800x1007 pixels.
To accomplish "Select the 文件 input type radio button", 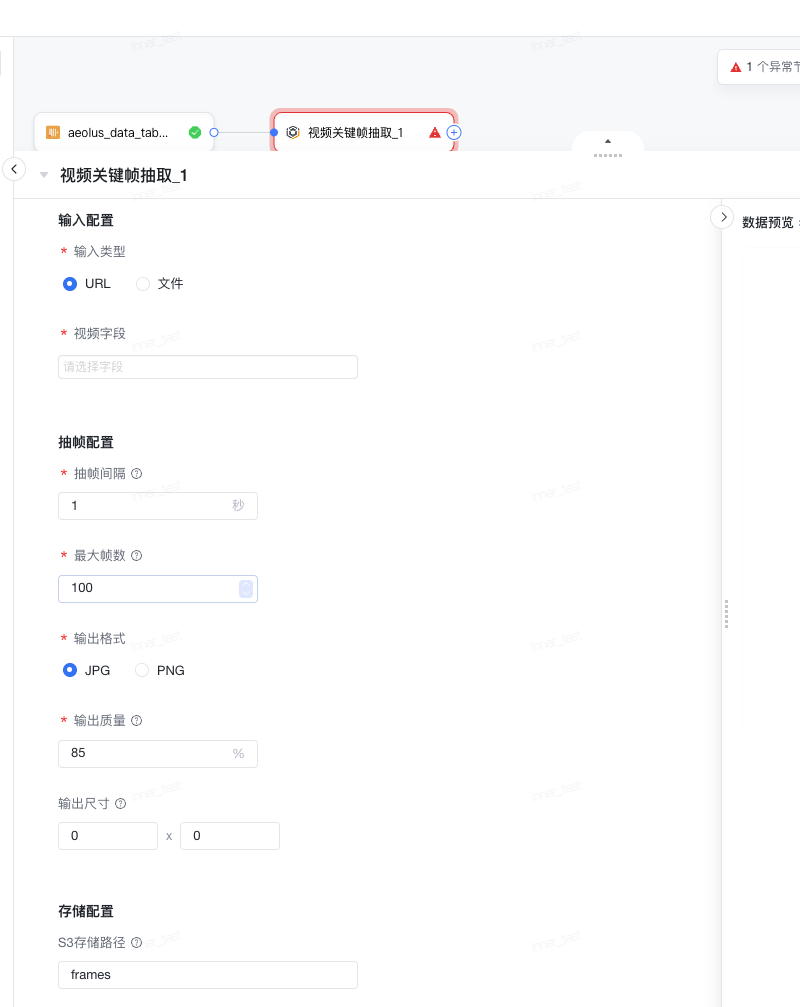I will [x=143, y=284].
